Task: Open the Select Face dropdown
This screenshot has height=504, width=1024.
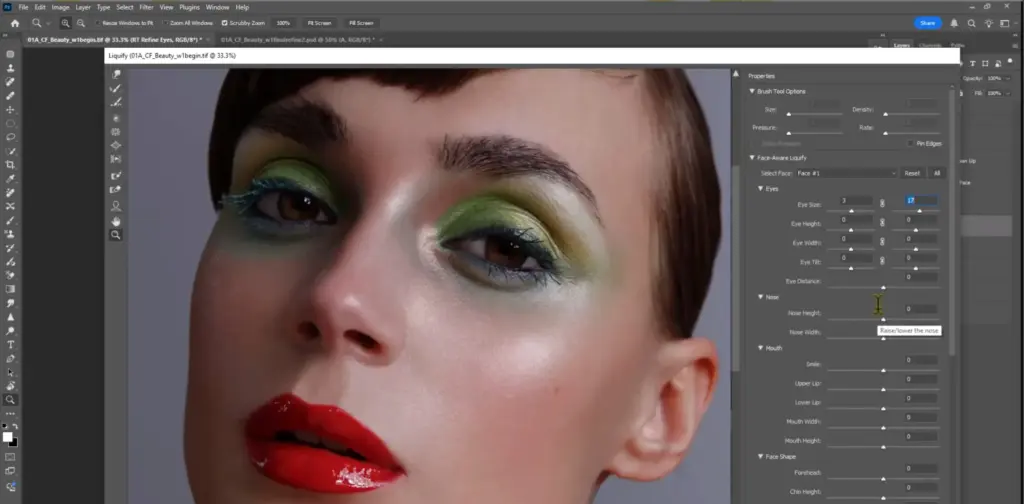Action: pyautogui.click(x=846, y=173)
